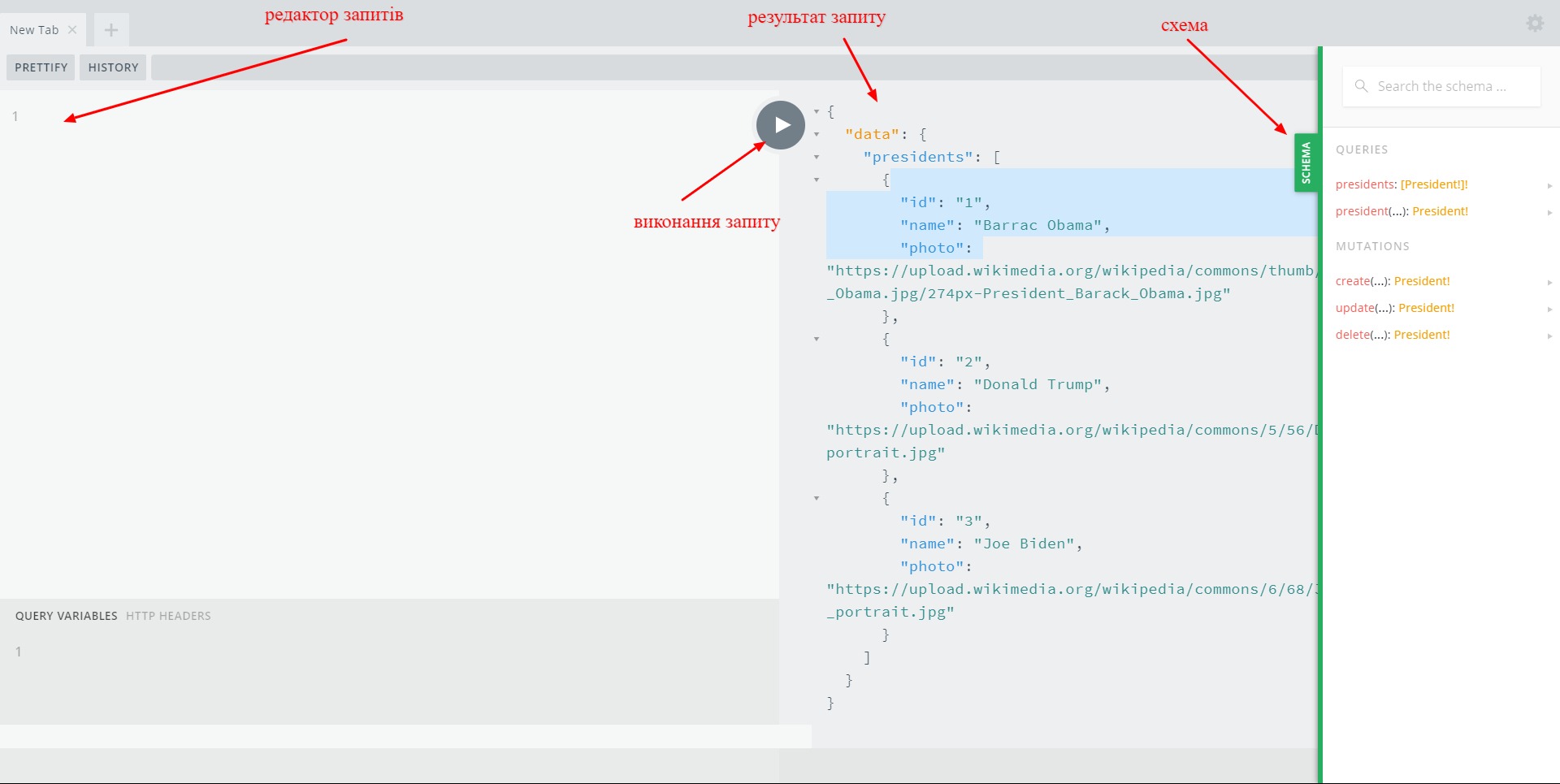This screenshot has width=1560, height=784.
Task: Close the New Tab tab
Action: 72,30
